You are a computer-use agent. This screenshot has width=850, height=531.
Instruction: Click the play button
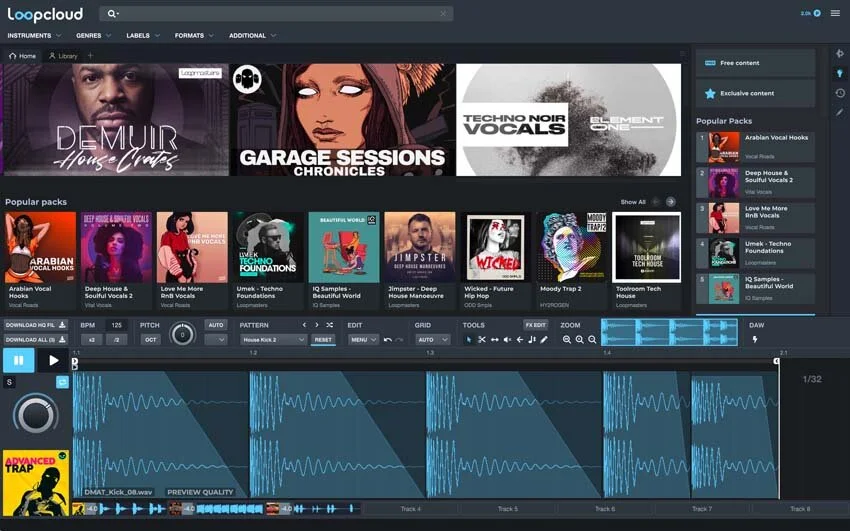pos(53,360)
